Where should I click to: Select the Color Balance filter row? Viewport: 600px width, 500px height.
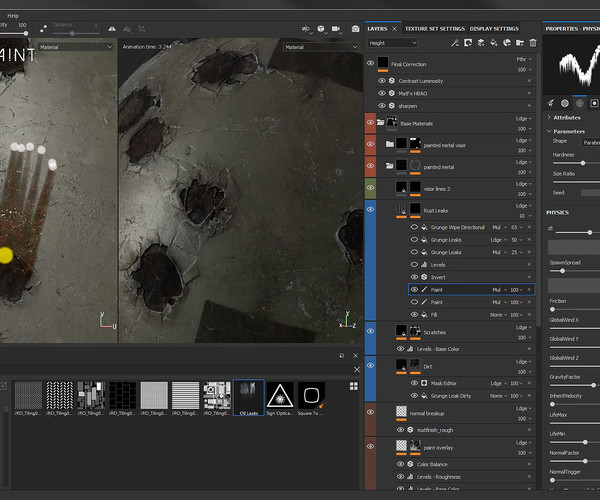[x=465, y=464]
